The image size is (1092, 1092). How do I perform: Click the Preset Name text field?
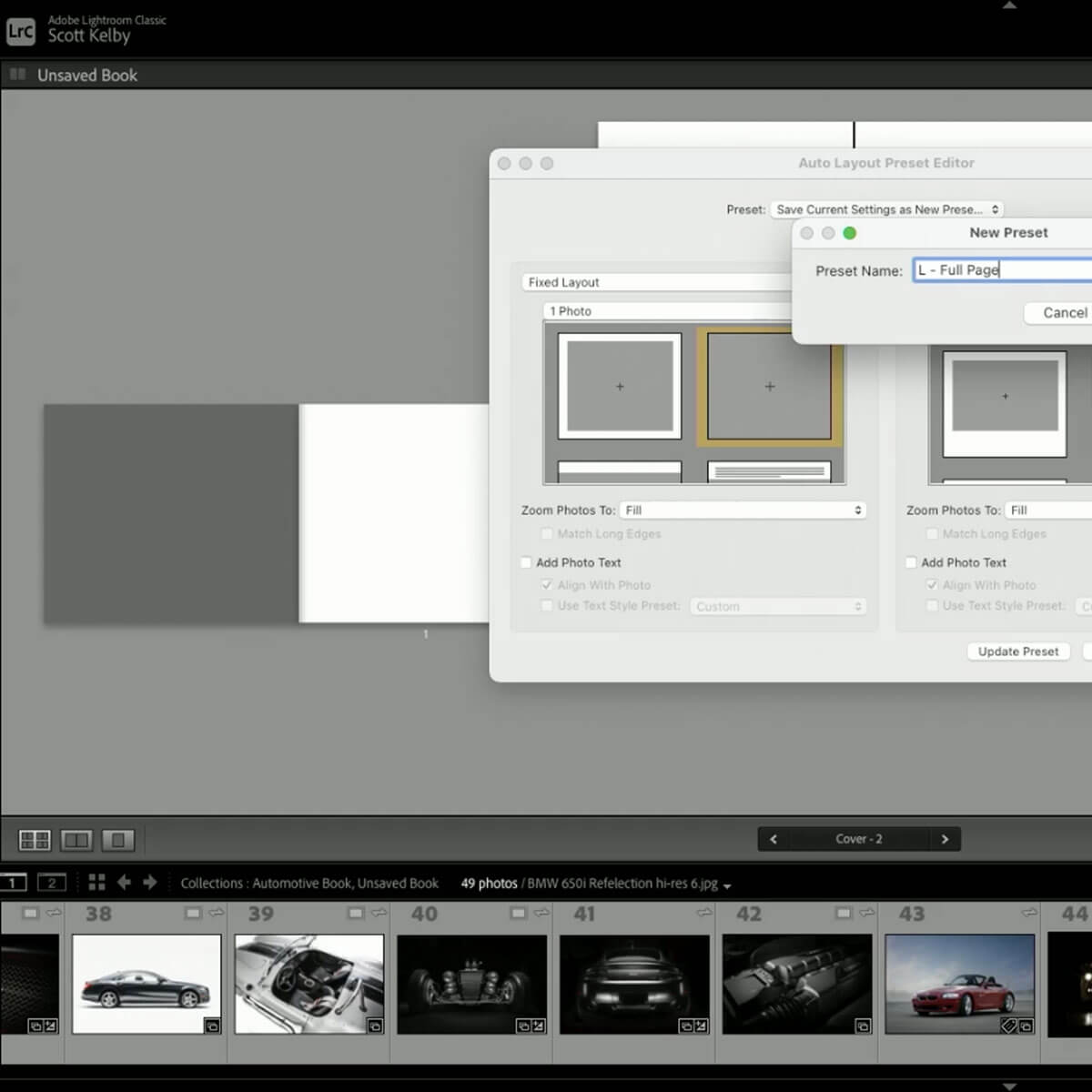(x=1001, y=270)
